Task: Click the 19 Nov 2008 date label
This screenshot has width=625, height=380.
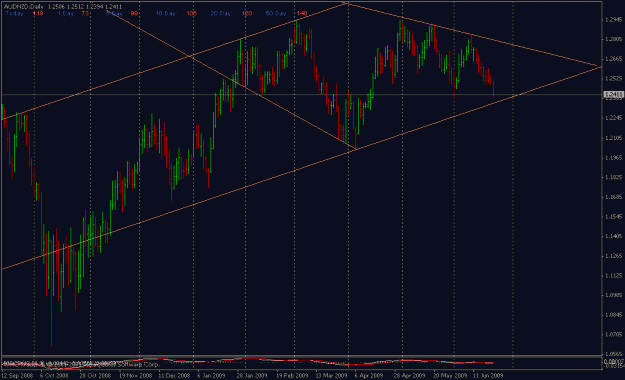Action: pyautogui.click(x=136, y=376)
